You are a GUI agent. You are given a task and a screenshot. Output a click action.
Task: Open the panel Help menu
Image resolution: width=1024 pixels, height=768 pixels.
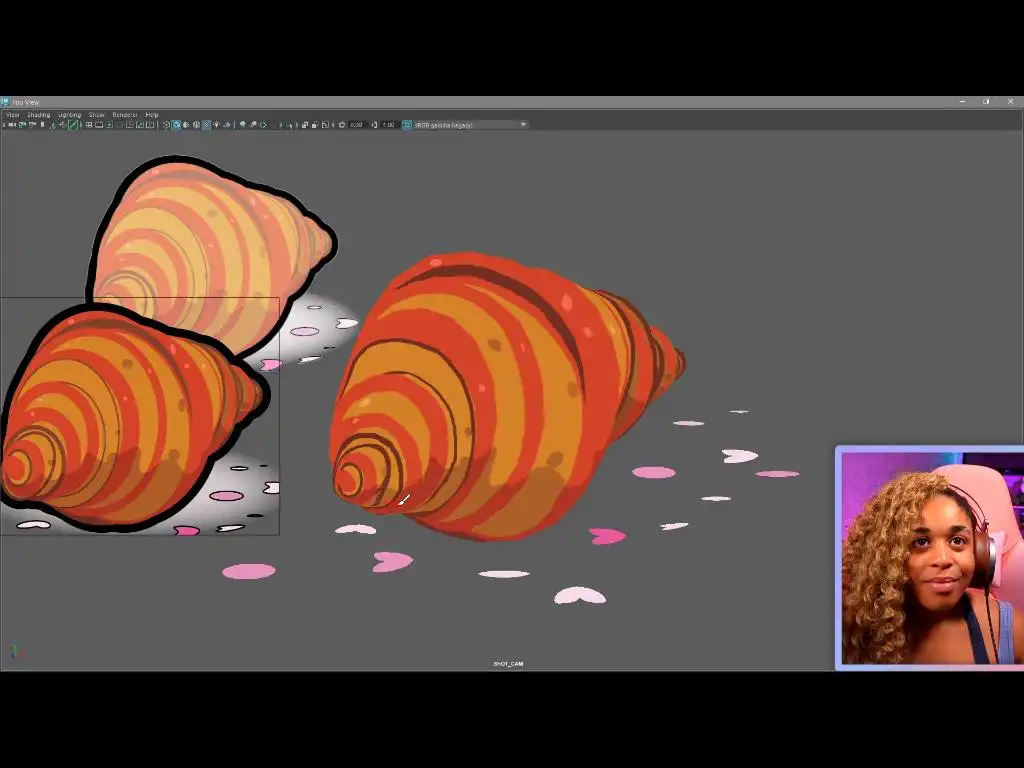pyautogui.click(x=152, y=114)
